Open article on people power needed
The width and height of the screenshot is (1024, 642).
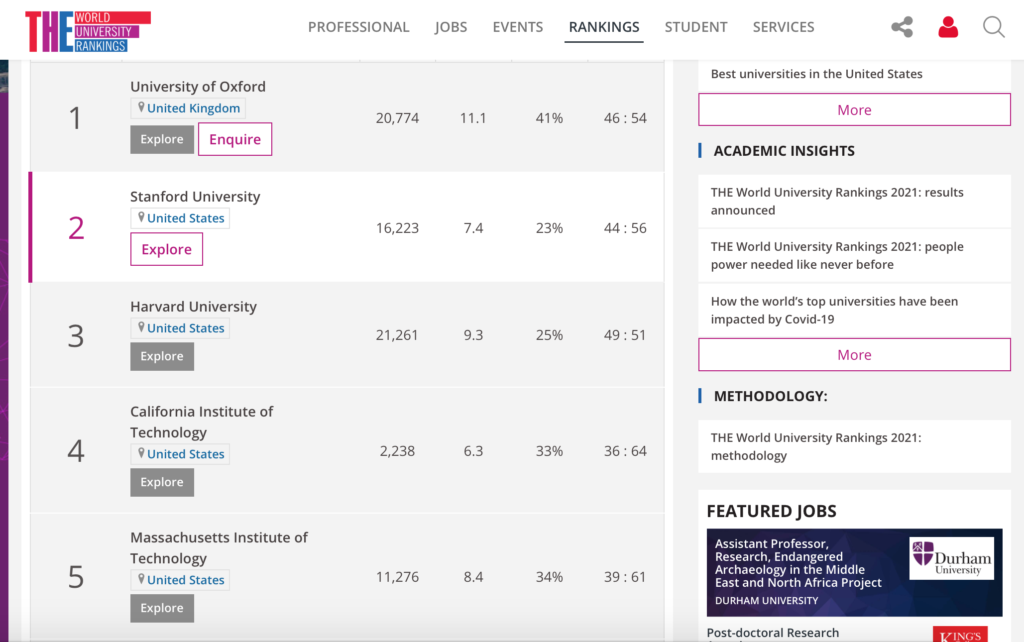coord(837,255)
